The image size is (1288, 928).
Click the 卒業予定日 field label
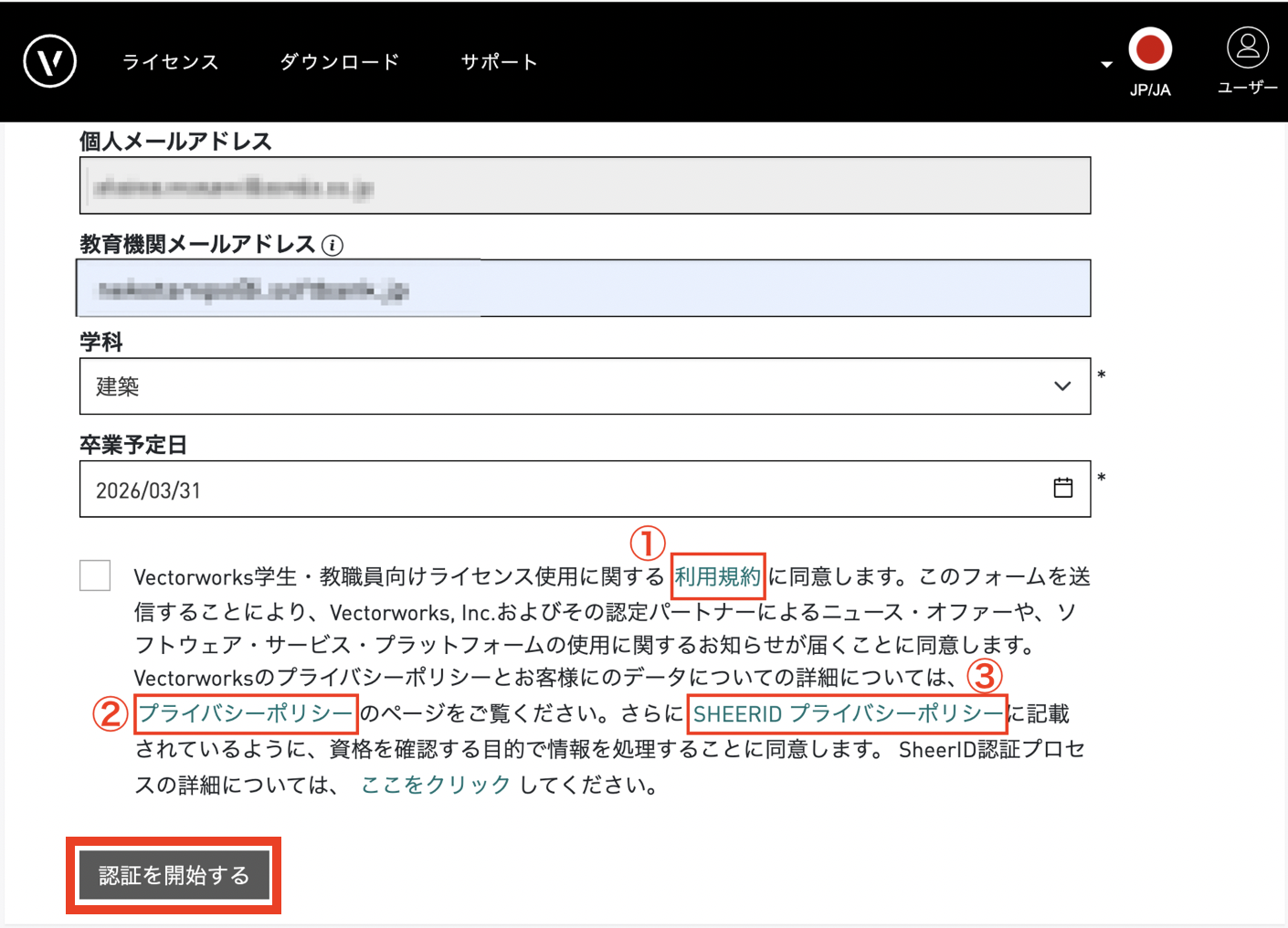click(x=133, y=445)
